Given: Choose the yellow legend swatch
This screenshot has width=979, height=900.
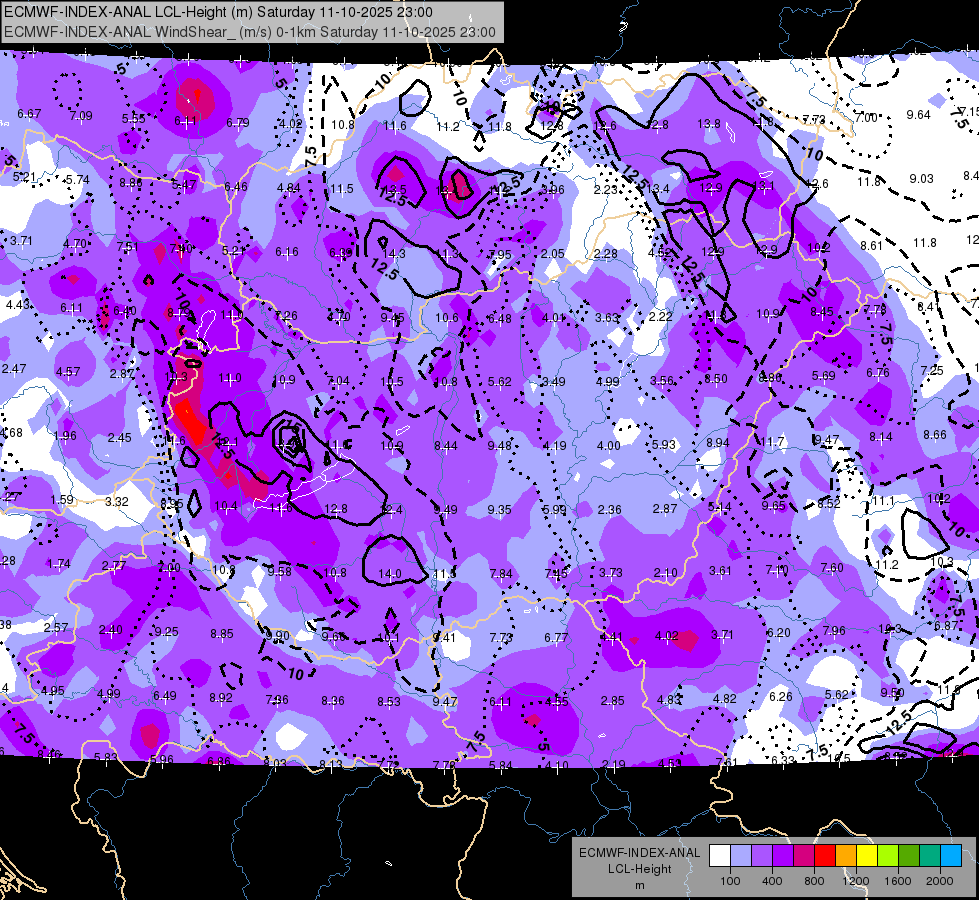Looking at the screenshot, I should 867,856.
